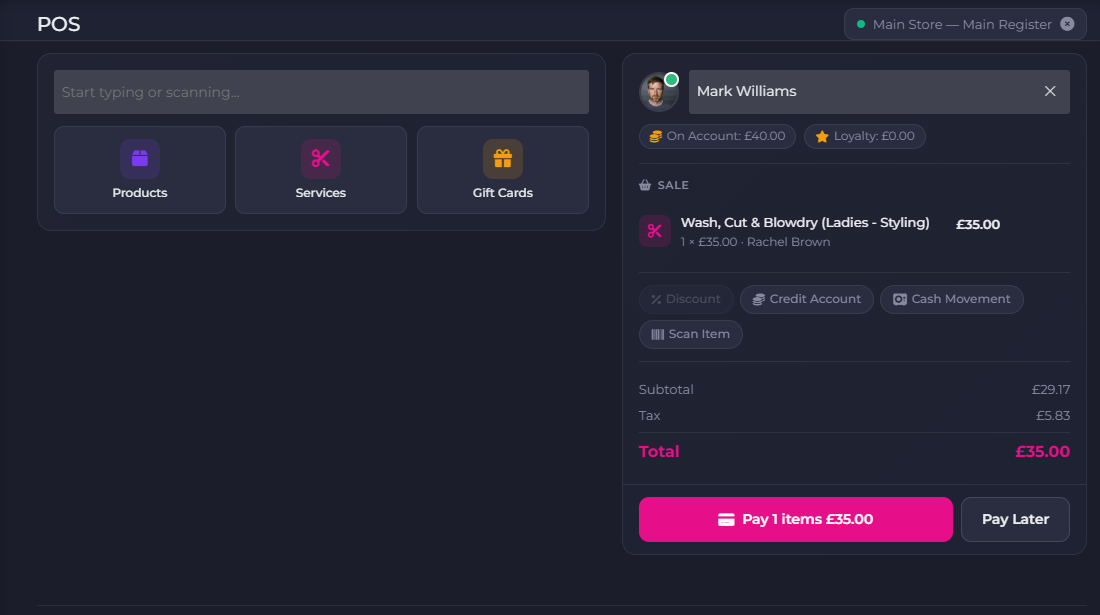Click the star icon on the Loyalty badge
The width and height of the screenshot is (1100, 615).
824,136
